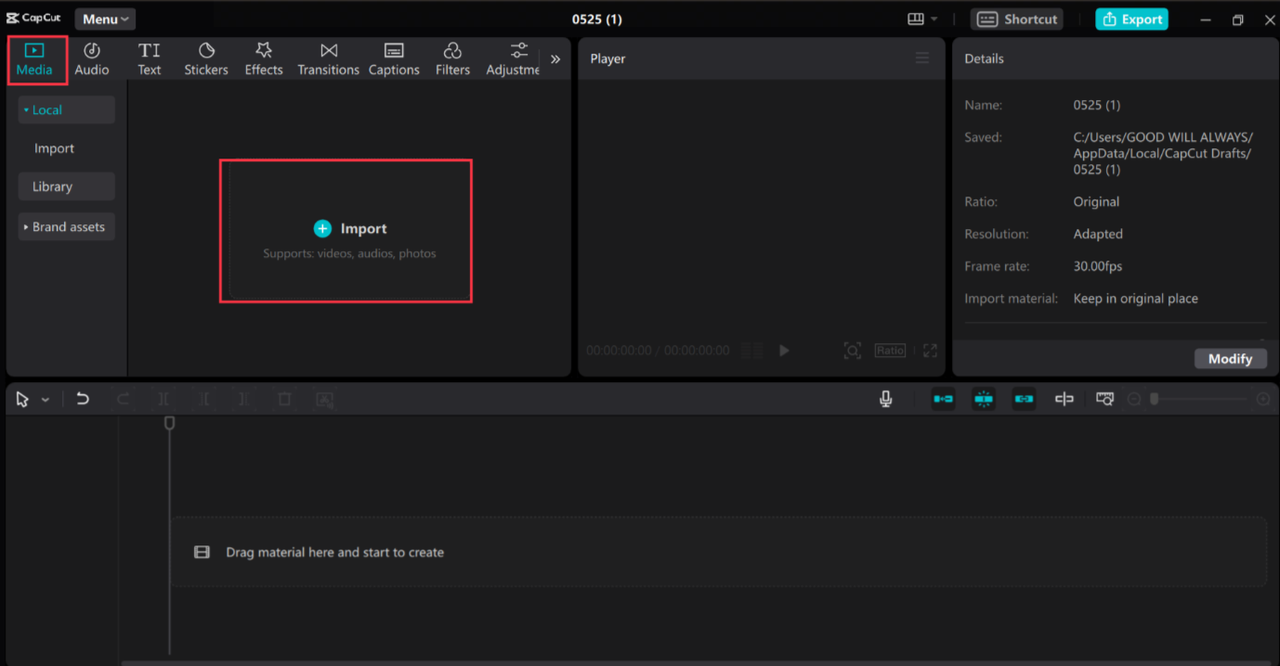Open the Media tab
The width and height of the screenshot is (1280, 666).
tap(34, 60)
